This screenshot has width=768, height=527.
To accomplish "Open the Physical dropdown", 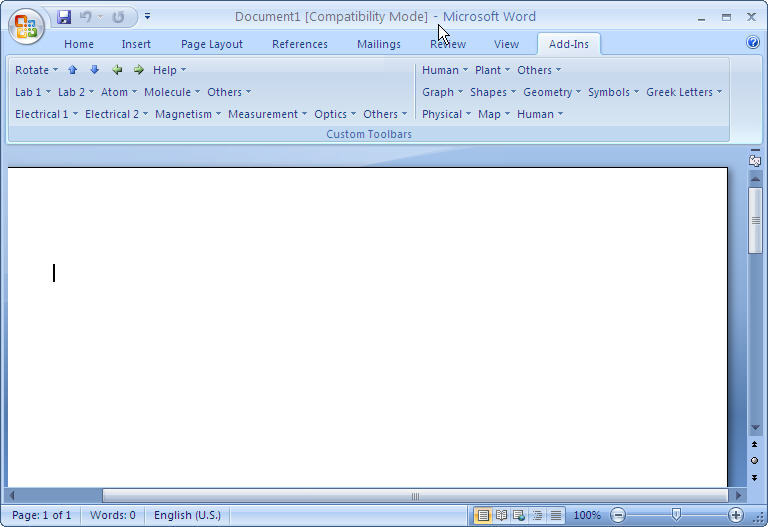I will pos(446,114).
